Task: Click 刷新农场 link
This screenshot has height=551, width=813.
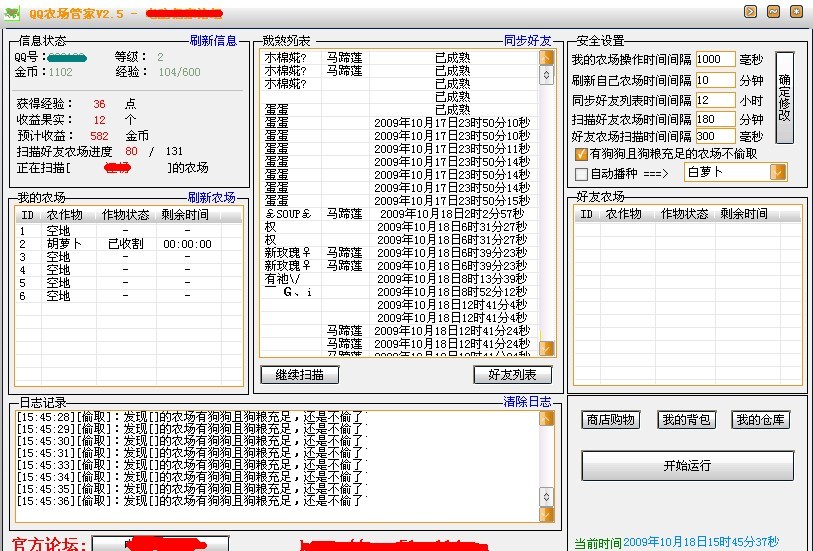Action: (x=212, y=197)
